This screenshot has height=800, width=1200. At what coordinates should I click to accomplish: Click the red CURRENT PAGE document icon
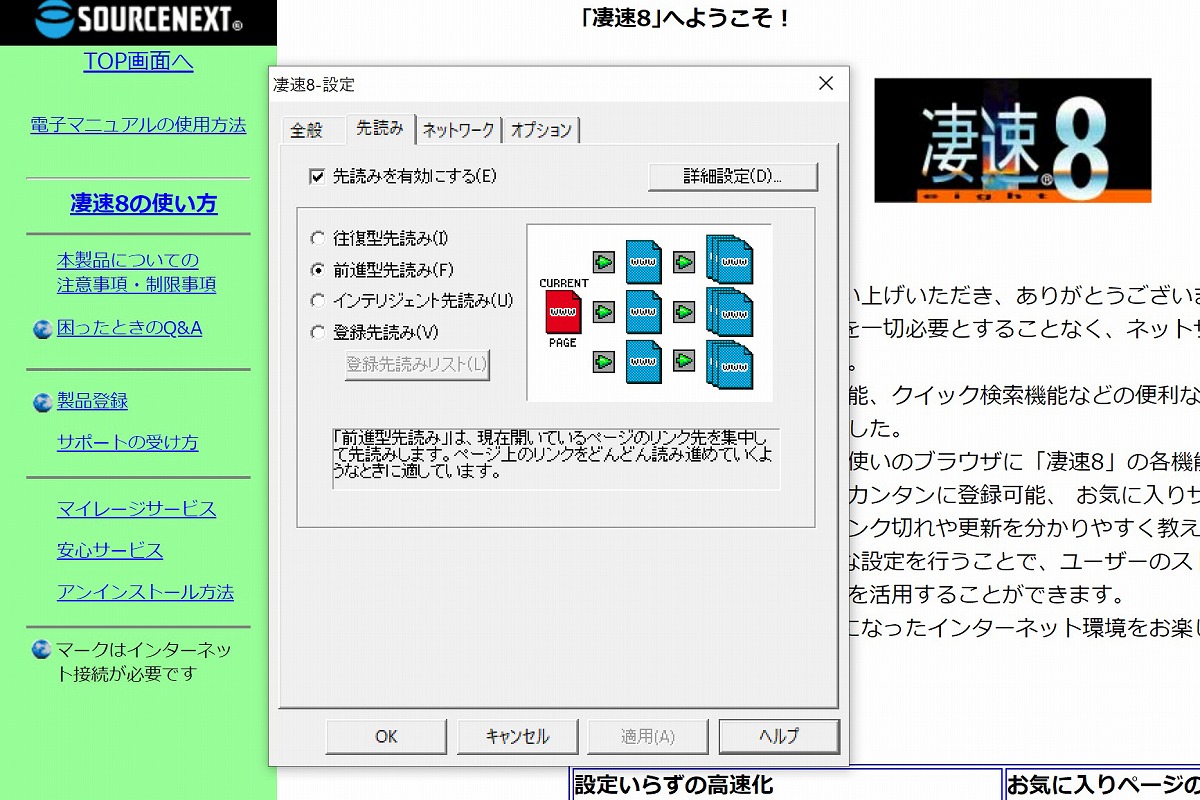pyautogui.click(x=565, y=313)
